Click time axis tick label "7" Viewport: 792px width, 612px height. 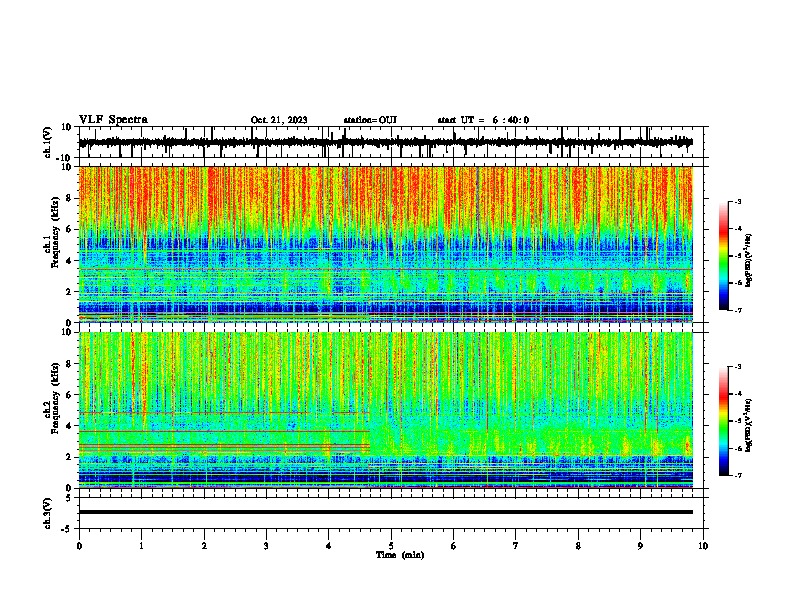click(516, 546)
